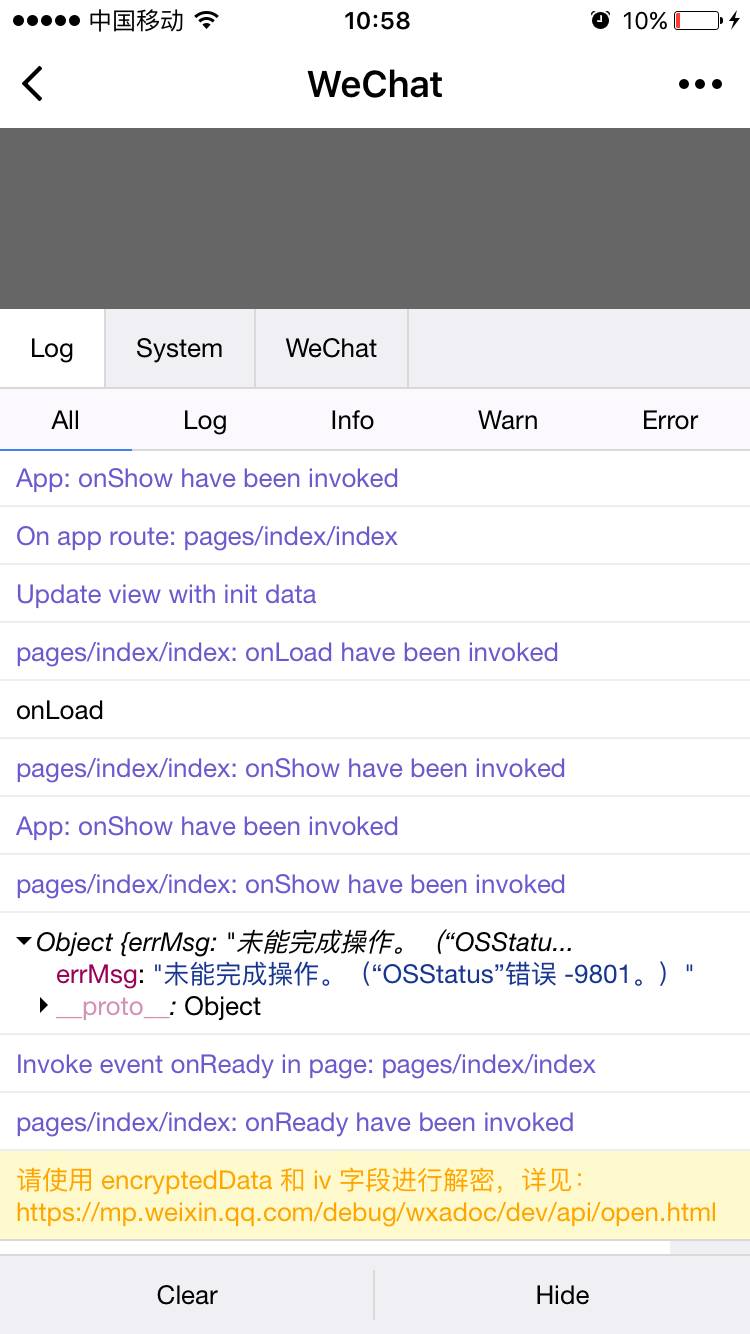Clear the console log
Viewport: 750px width, 1334px height.
coord(187,1295)
